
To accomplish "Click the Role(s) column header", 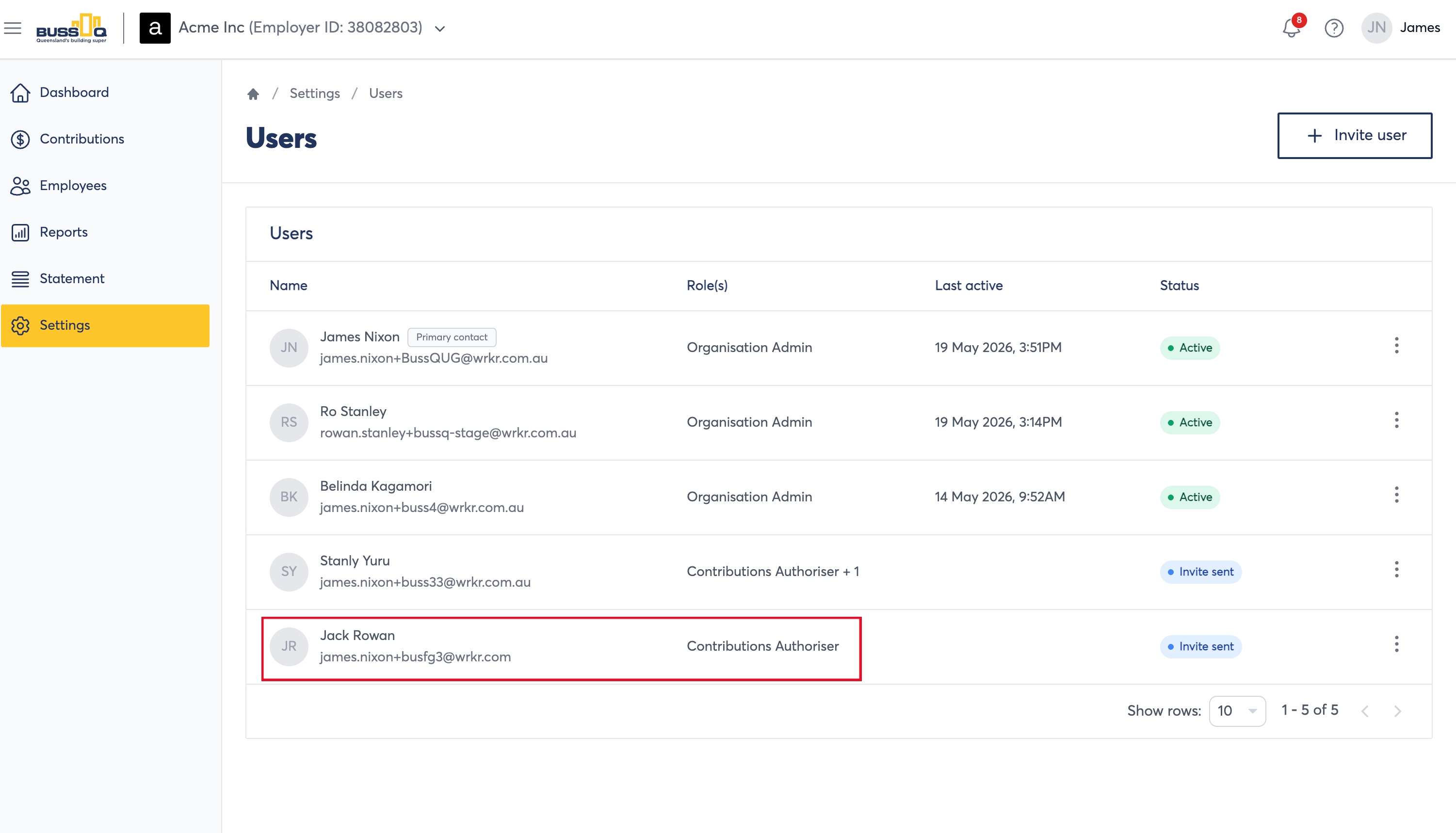I will point(707,286).
